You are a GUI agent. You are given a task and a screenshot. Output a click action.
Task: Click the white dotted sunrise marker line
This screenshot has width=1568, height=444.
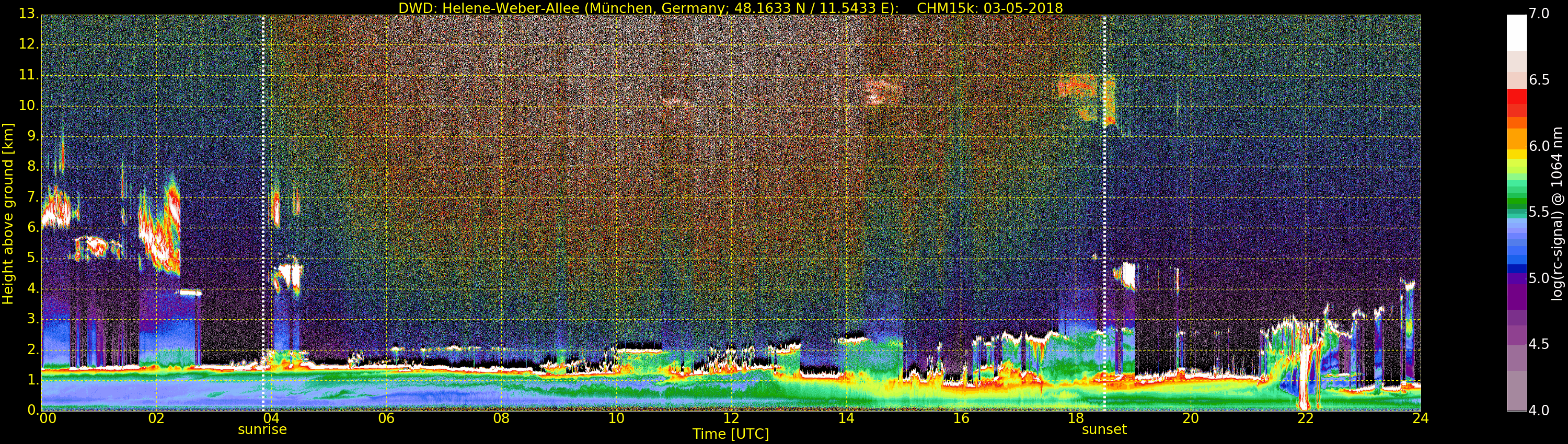coord(263,213)
